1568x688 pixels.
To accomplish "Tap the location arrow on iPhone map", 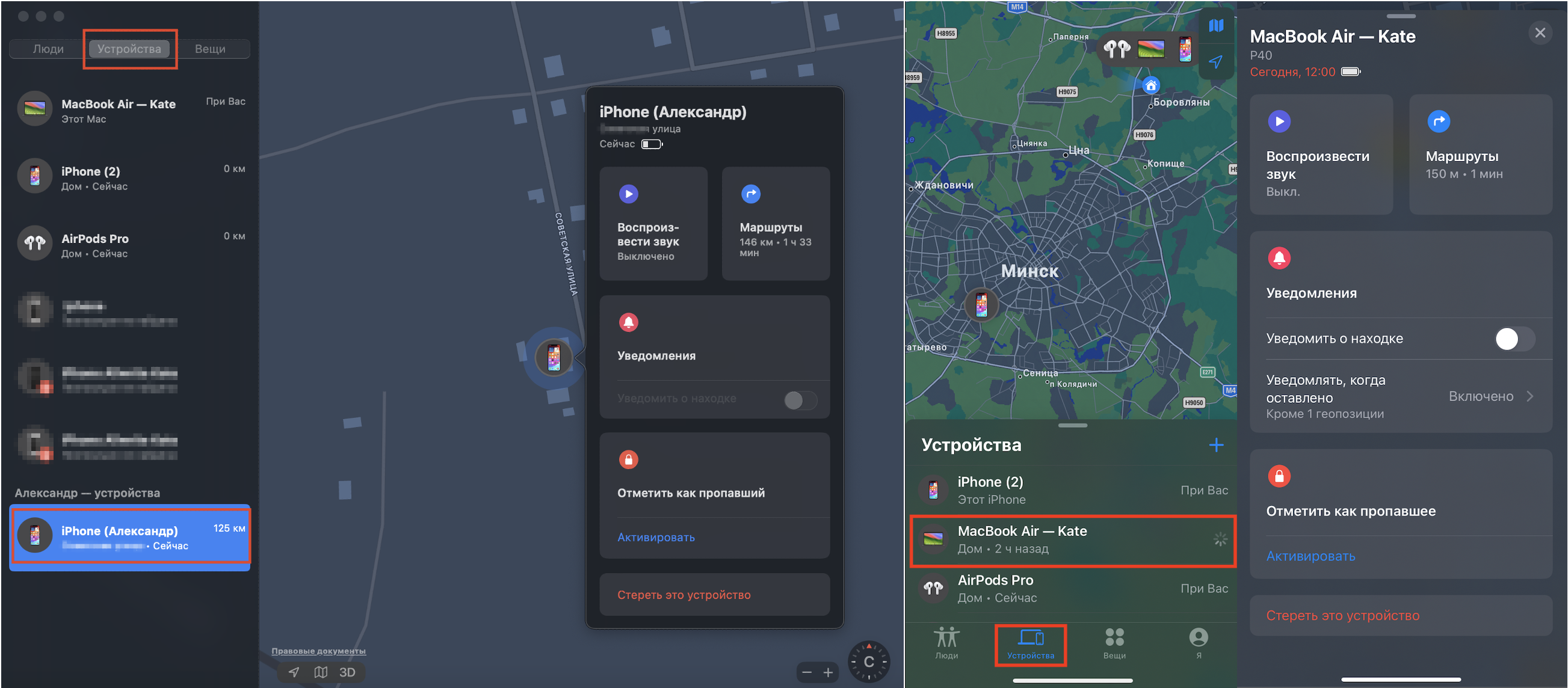I will [x=1215, y=62].
